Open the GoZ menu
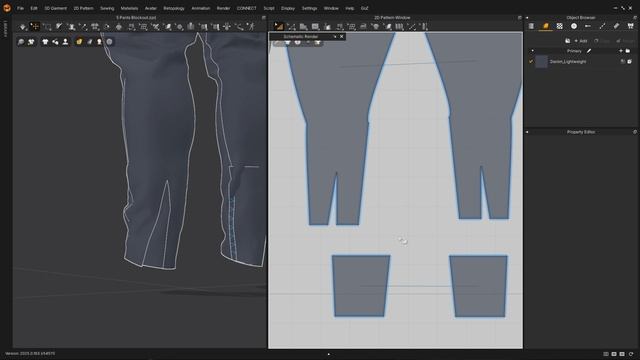The image size is (640, 360). click(x=364, y=8)
